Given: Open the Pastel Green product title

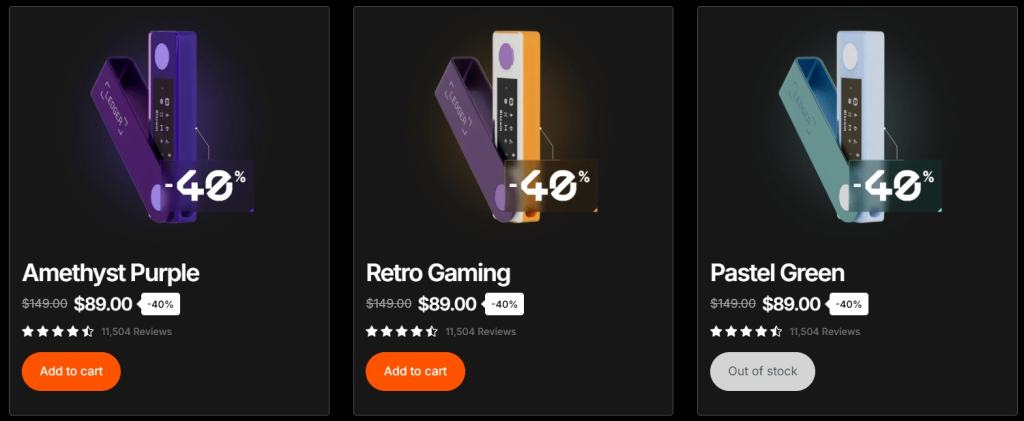Looking at the screenshot, I should coord(777,273).
